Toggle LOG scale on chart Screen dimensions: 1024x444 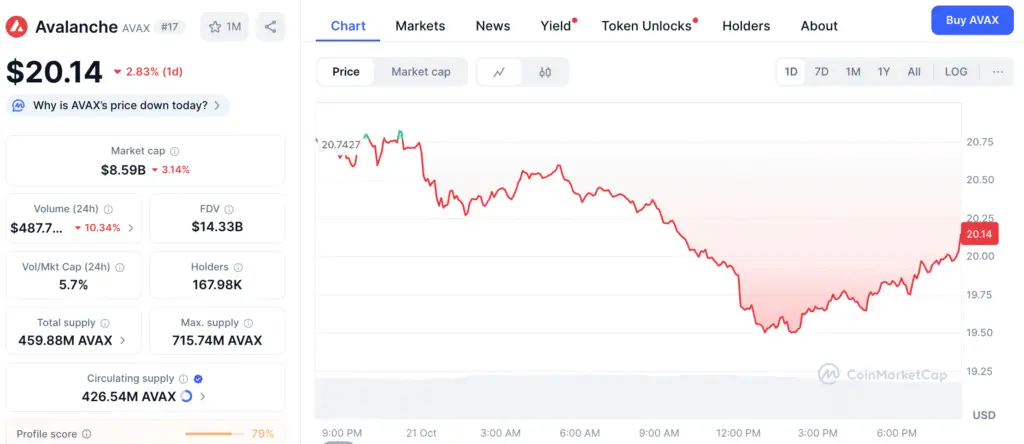[x=956, y=72]
